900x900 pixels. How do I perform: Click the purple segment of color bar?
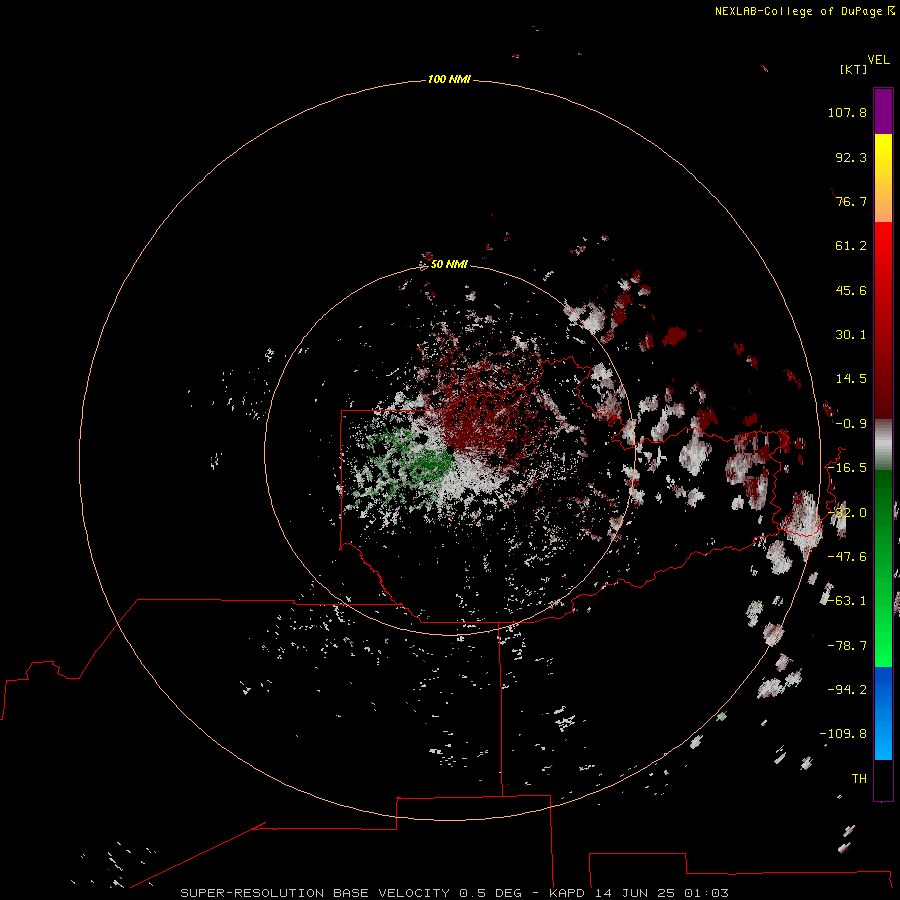[x=883, y=111]
